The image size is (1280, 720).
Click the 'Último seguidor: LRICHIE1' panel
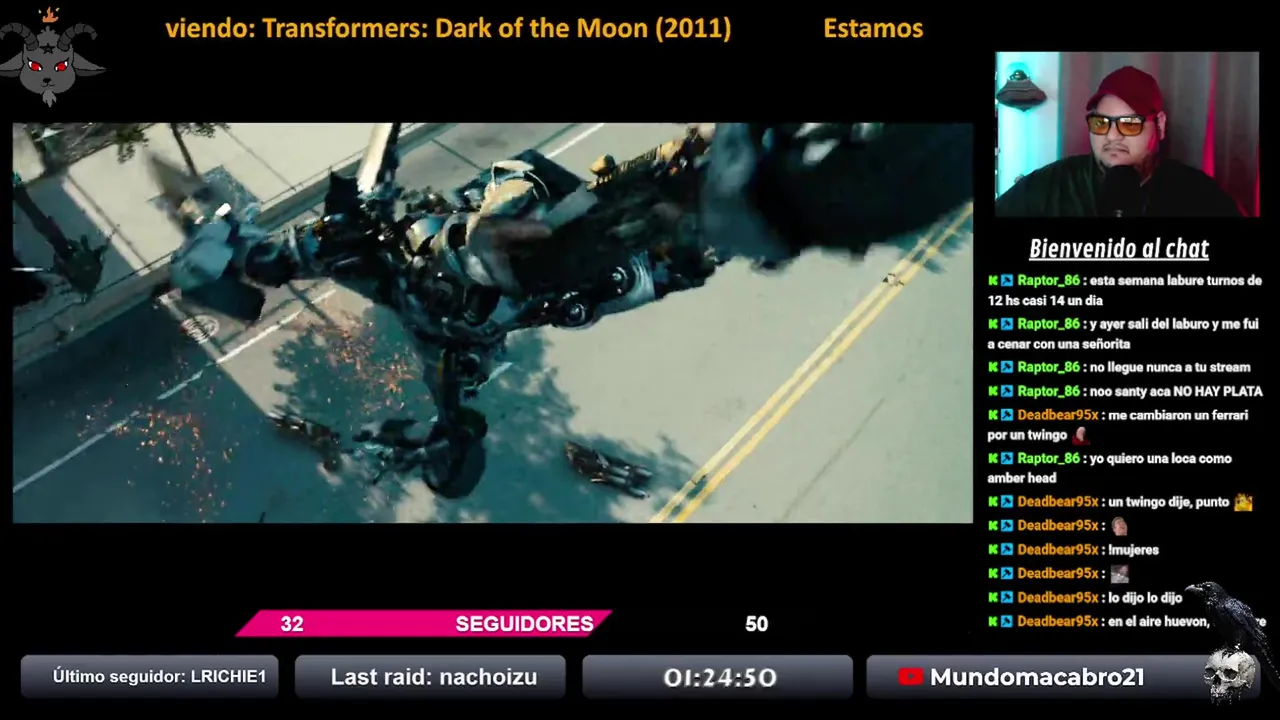150,677
